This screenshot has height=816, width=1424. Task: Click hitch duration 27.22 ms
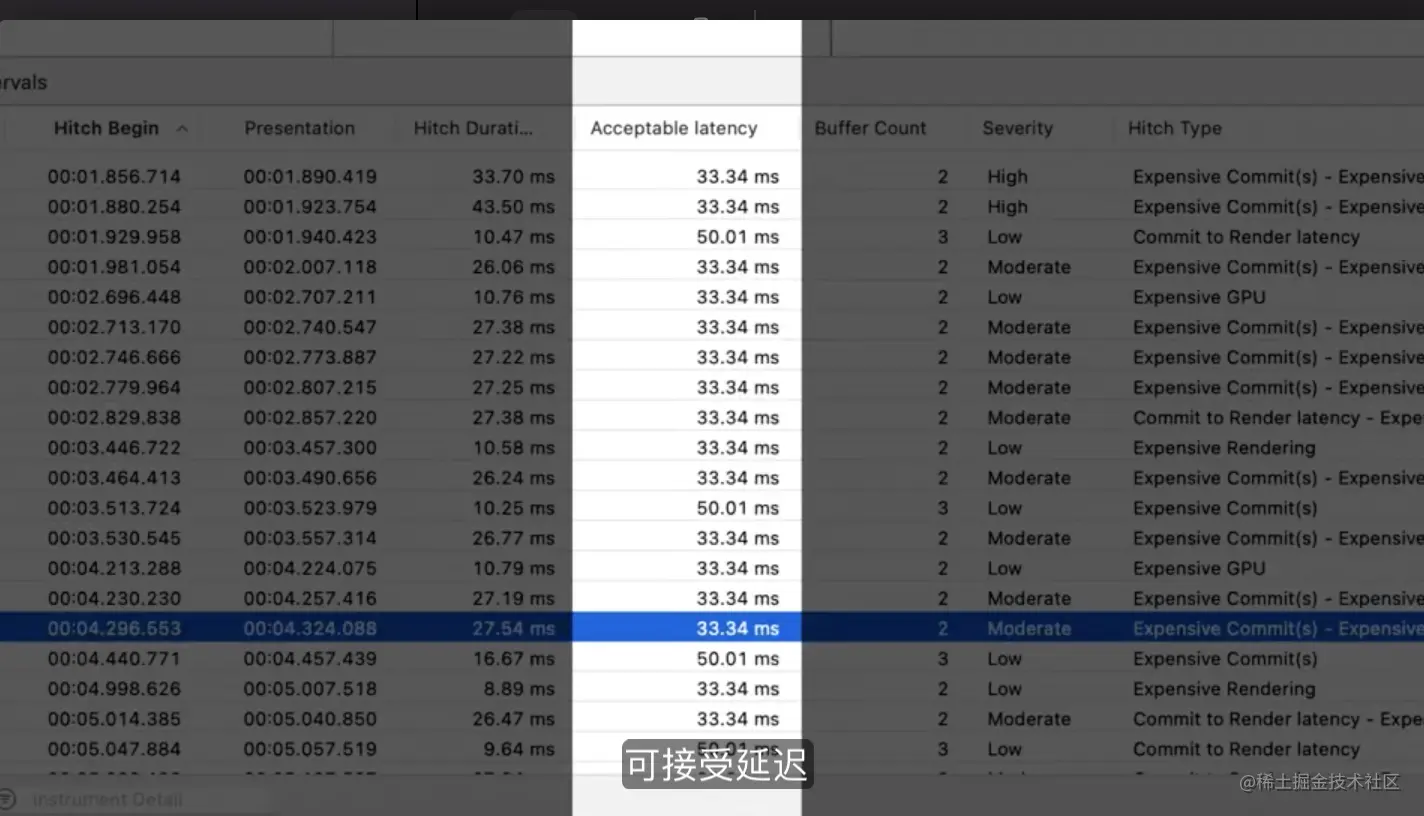(x=514, y=357)
